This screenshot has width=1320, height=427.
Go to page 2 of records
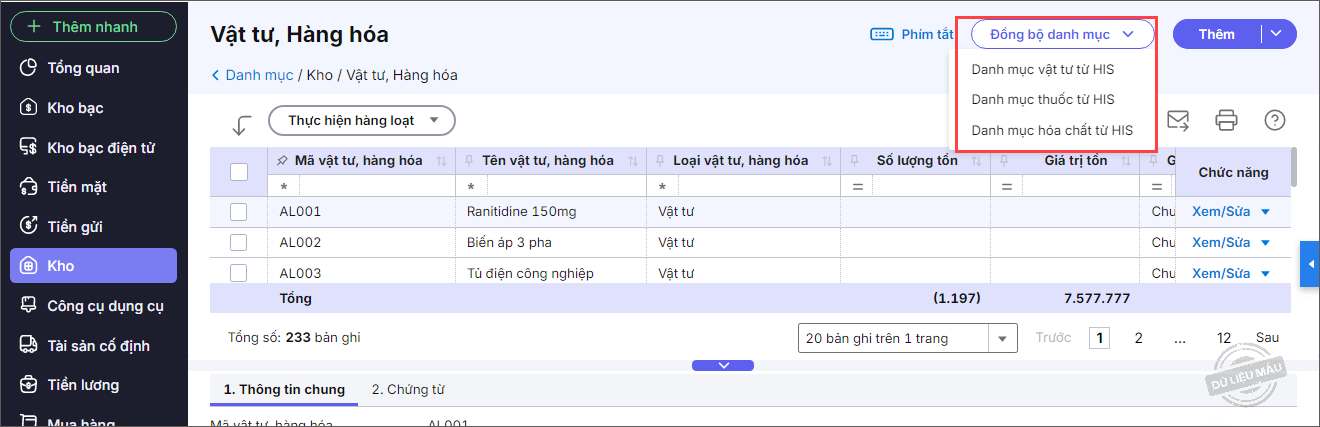[x=1138, y=338]
